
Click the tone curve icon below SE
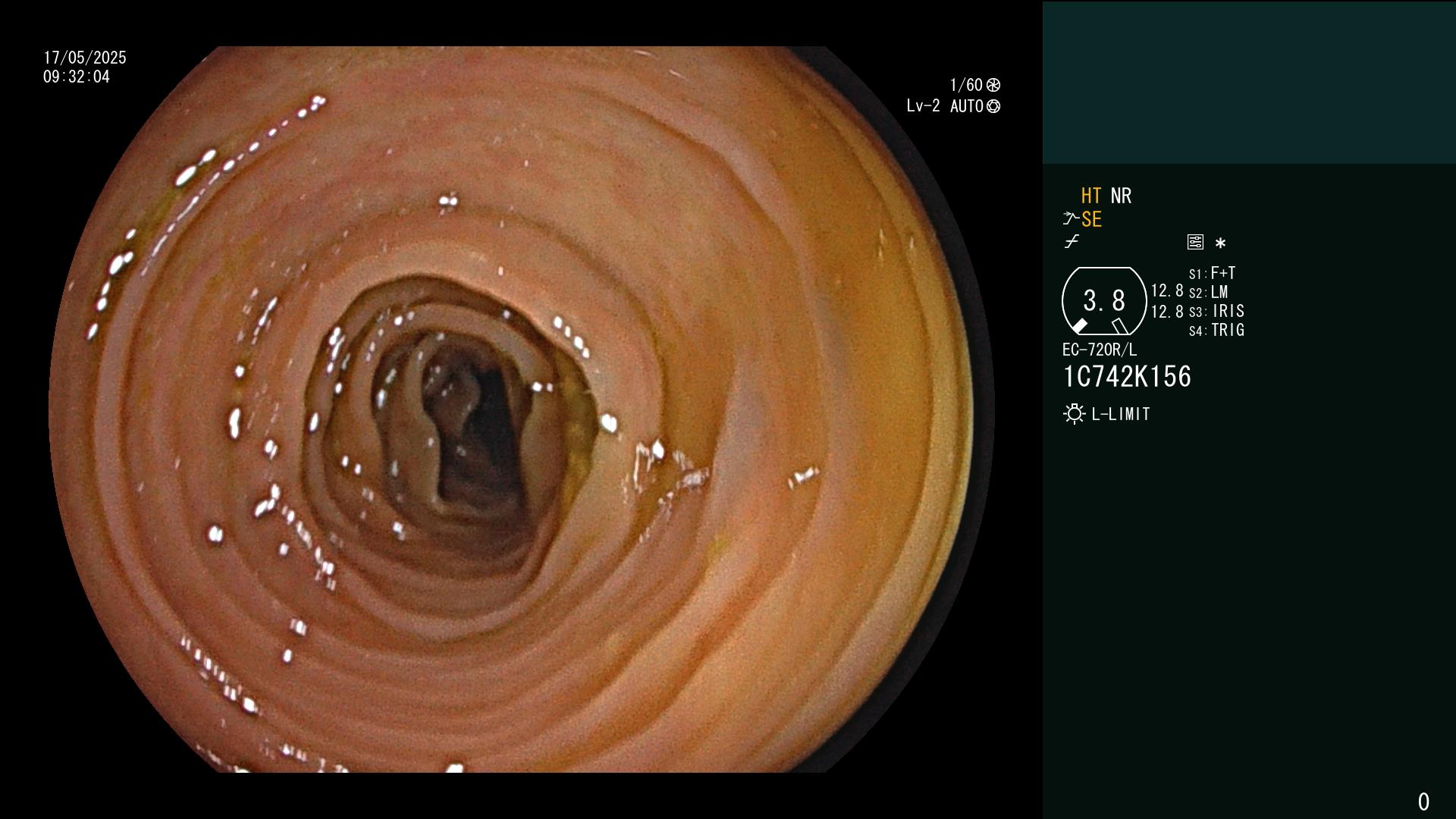point(1072,242)
